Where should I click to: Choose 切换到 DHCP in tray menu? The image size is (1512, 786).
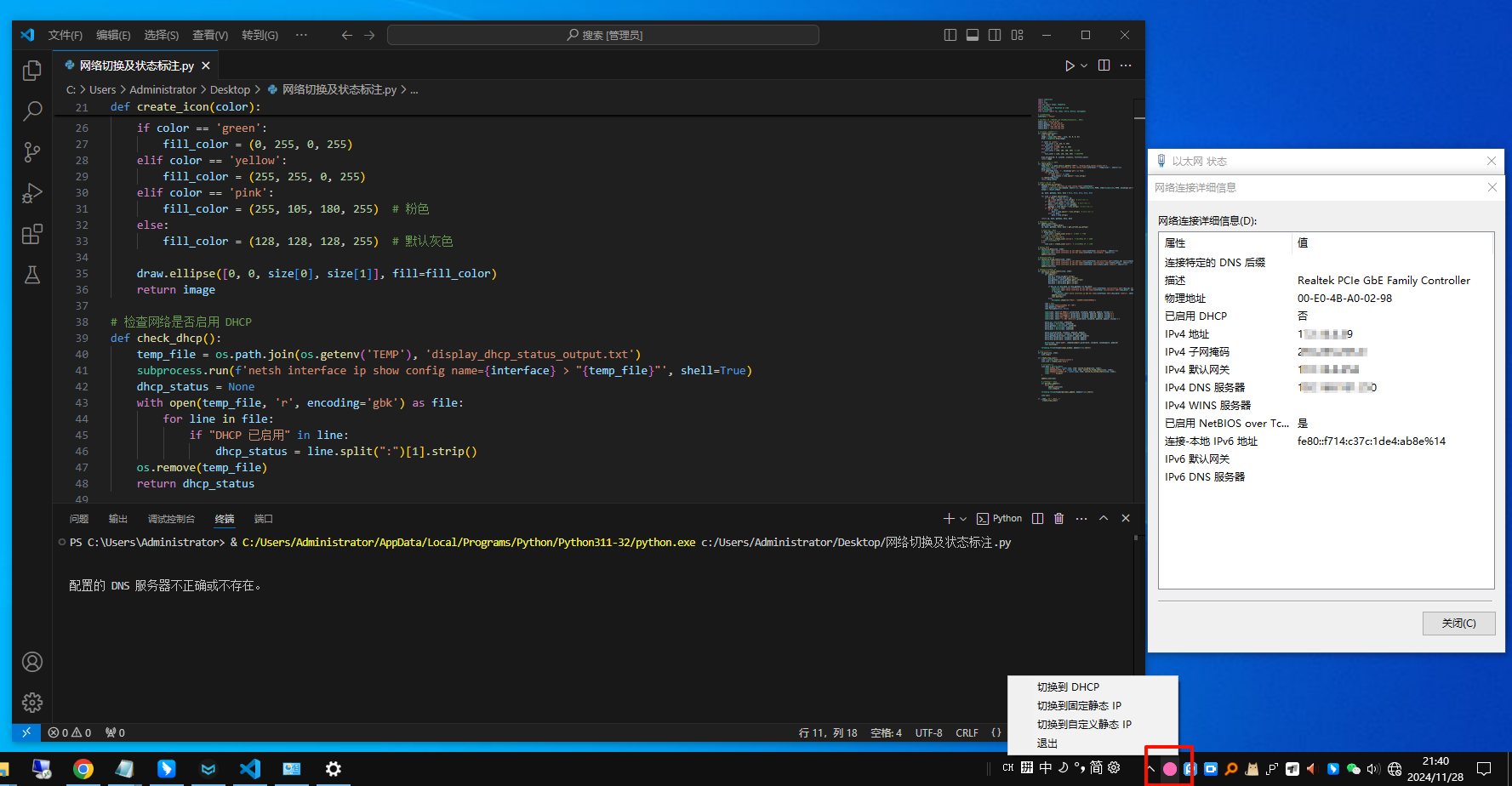pyautogui.click(x=1093, y=686)
